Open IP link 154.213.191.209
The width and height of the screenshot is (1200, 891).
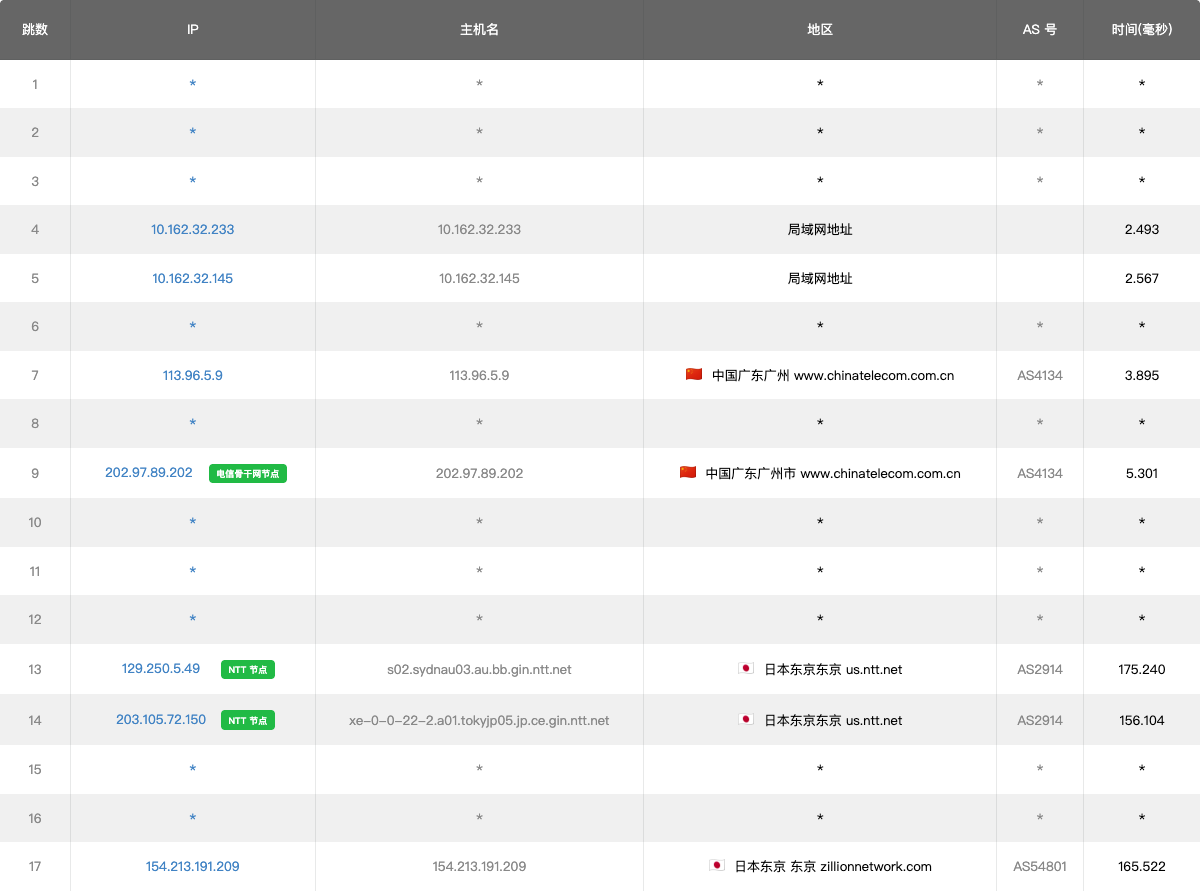193,866
